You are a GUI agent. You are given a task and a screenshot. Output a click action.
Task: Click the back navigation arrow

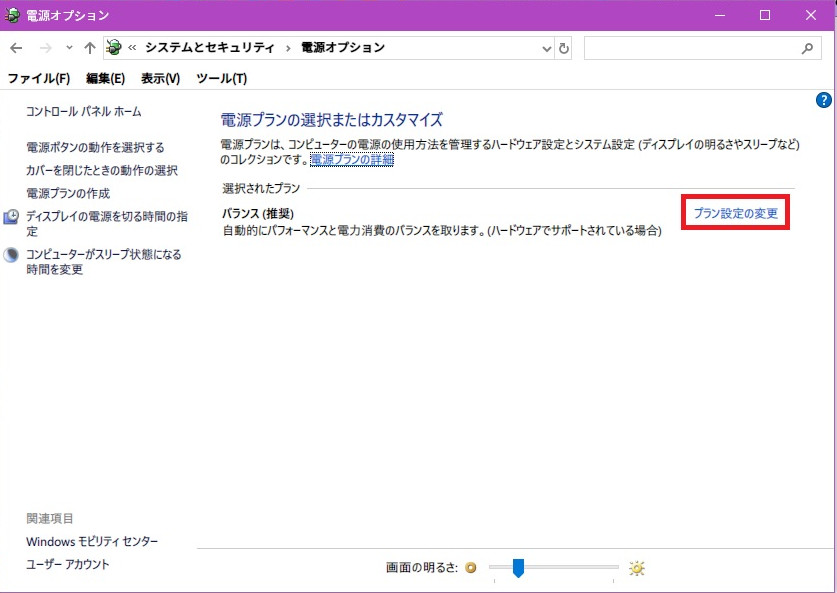[16, 47]
